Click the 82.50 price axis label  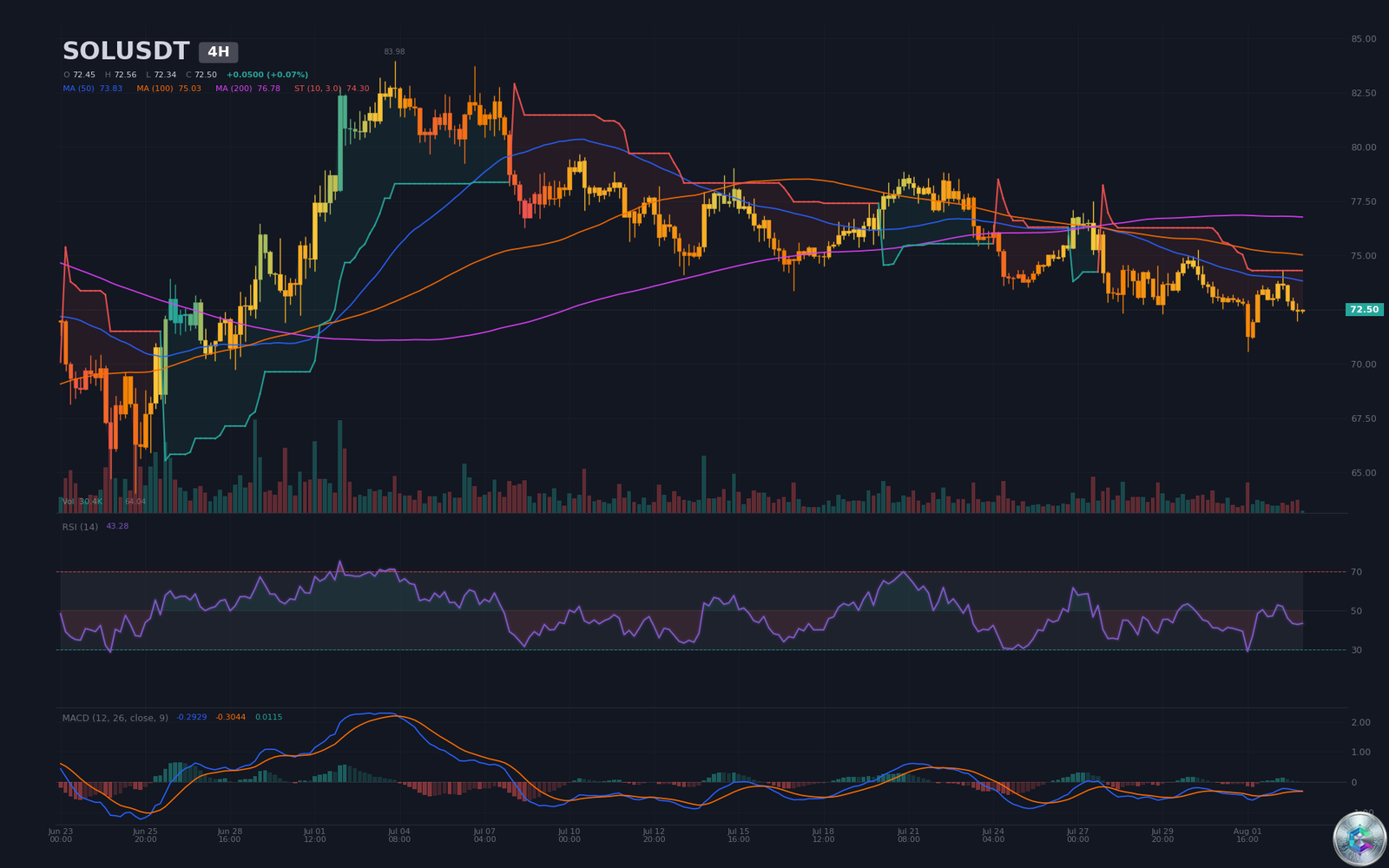click(1363, 93)
